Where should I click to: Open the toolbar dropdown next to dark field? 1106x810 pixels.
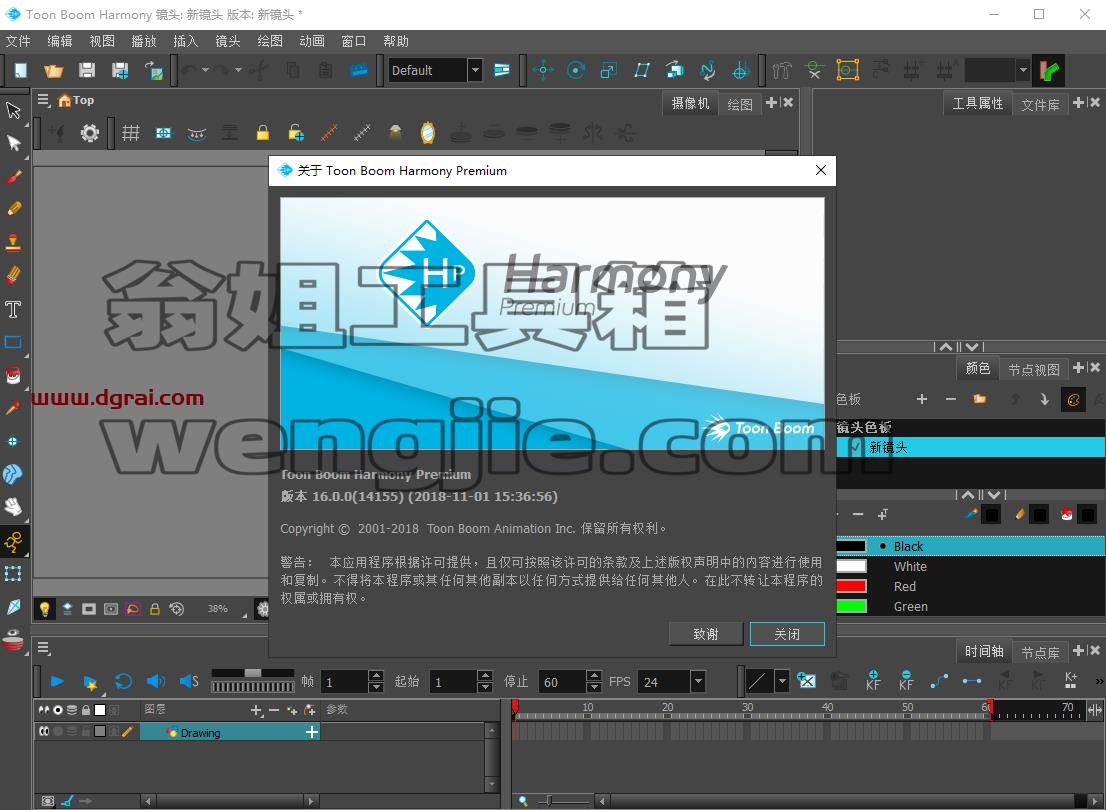[x=1023, y=70]
